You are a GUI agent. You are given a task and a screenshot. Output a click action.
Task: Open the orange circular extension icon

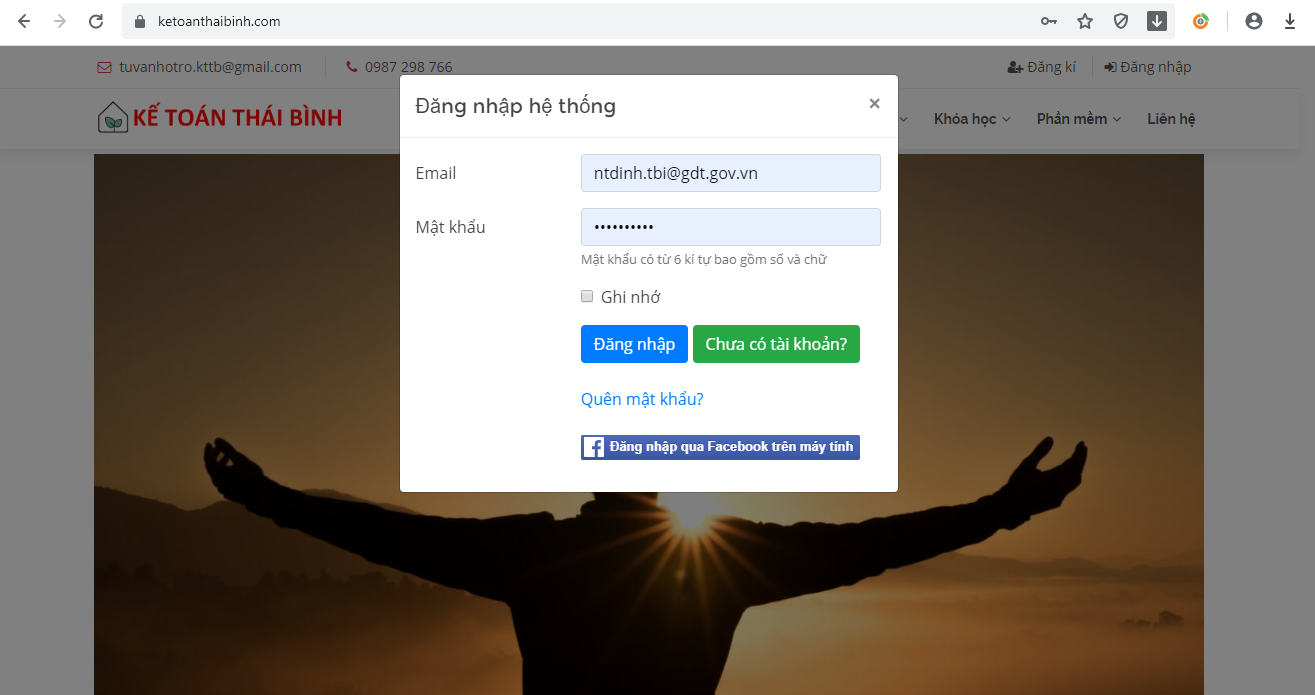1201,21
